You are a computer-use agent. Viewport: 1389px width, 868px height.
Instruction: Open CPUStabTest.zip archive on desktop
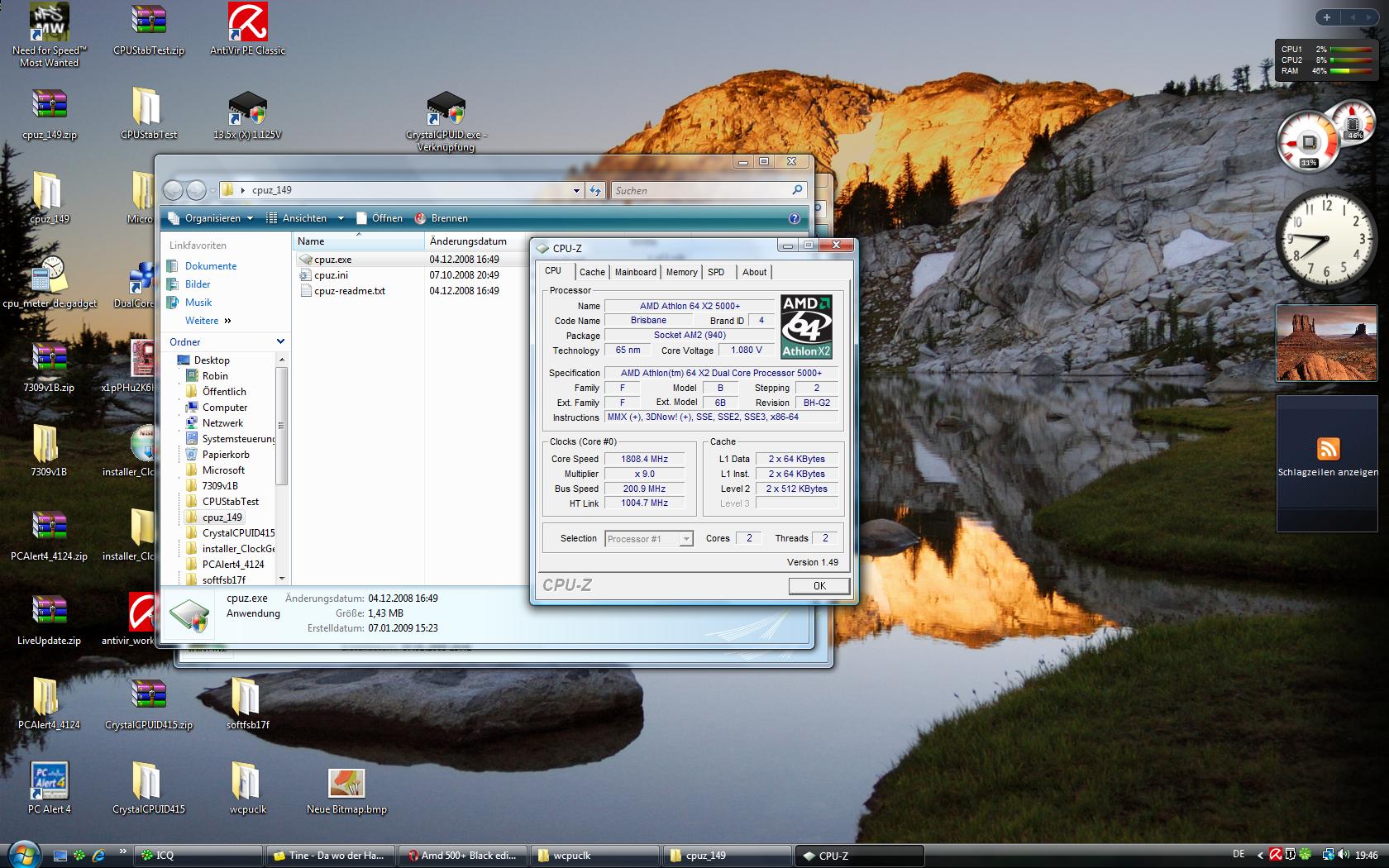[149, 30]
